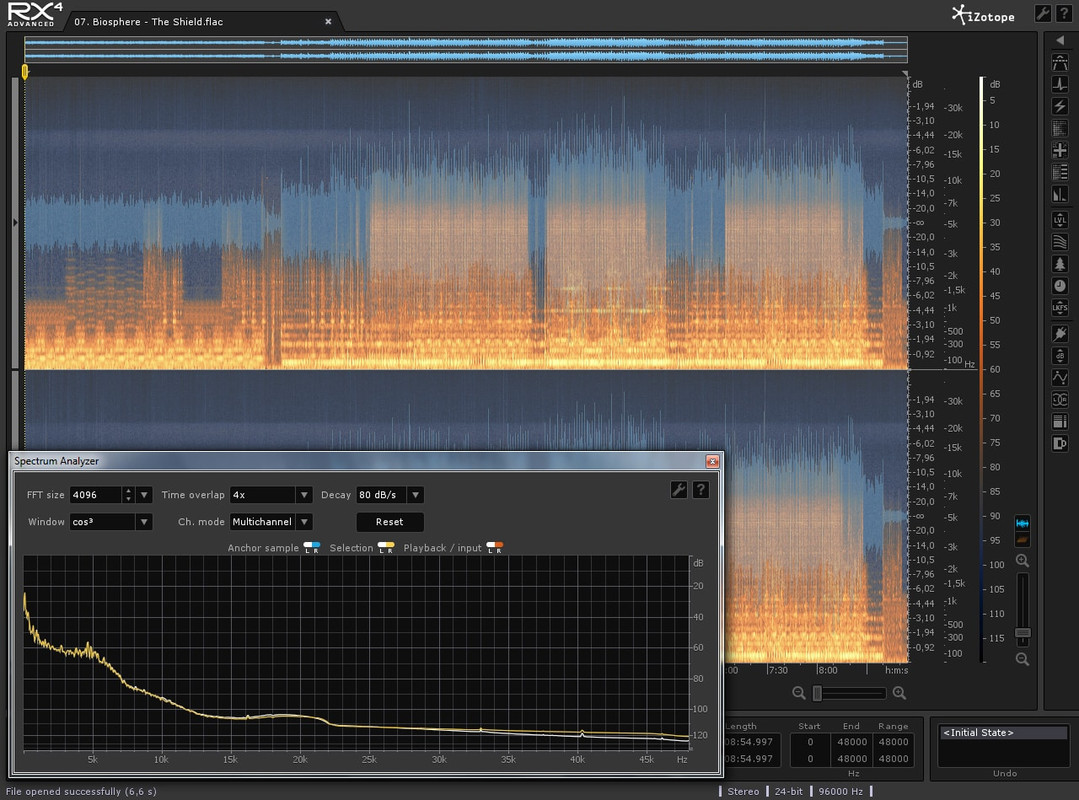This screenshot has width=1079, height=800.
Task: Open the Leveler LVL module
Action: click(1060, 220)
